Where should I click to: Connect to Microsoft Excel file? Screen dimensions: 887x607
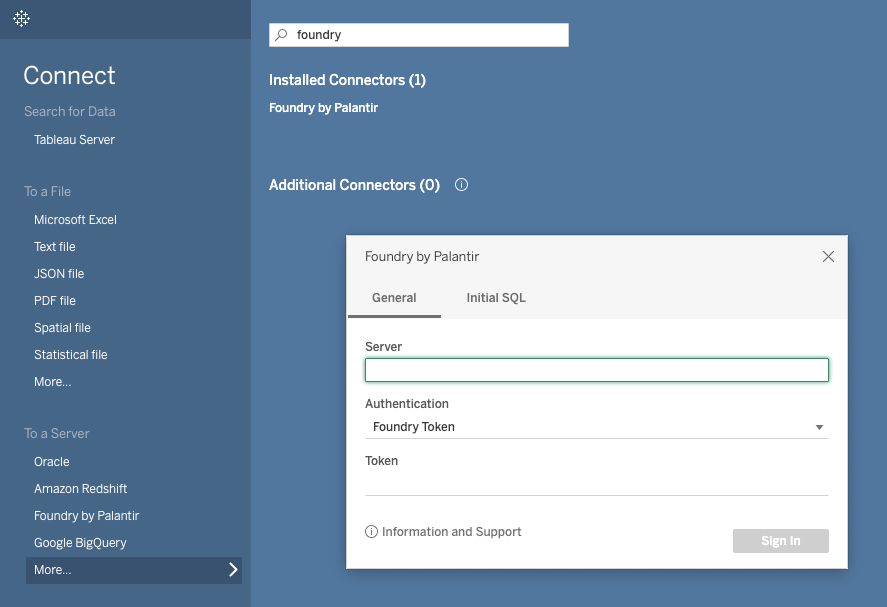coord(75,220)
